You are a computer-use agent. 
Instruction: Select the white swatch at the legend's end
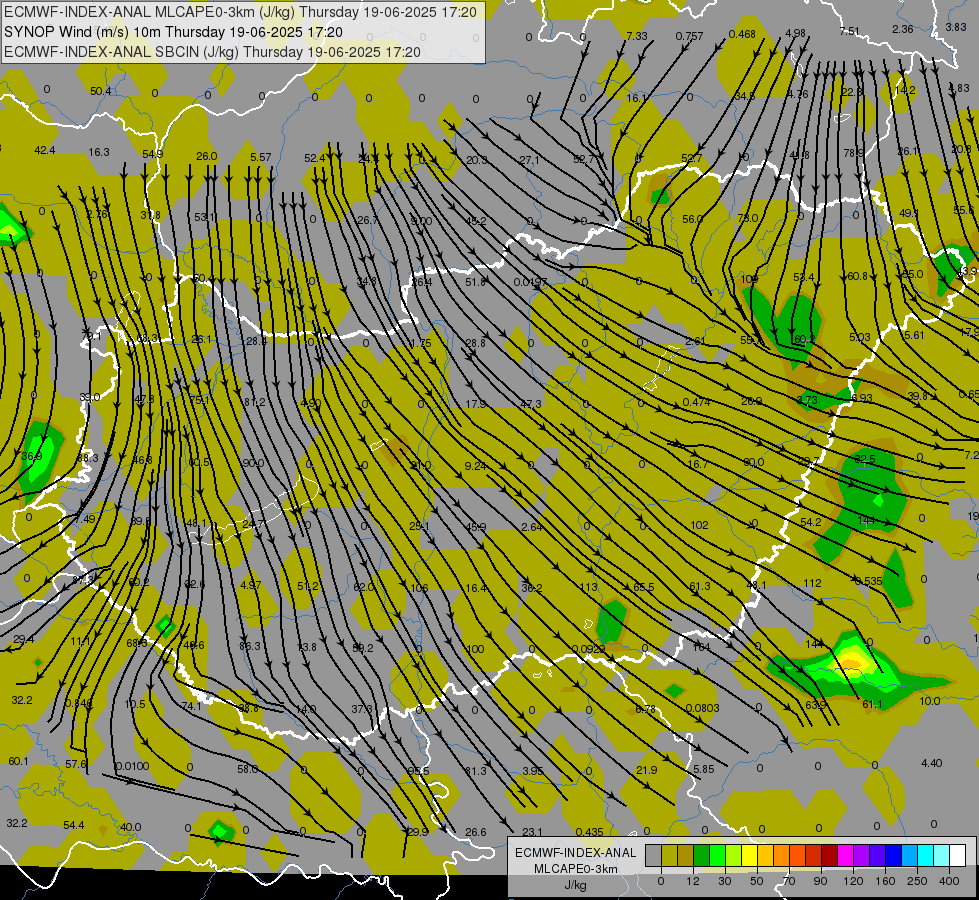pyautogui.click(x=958, y=856)
